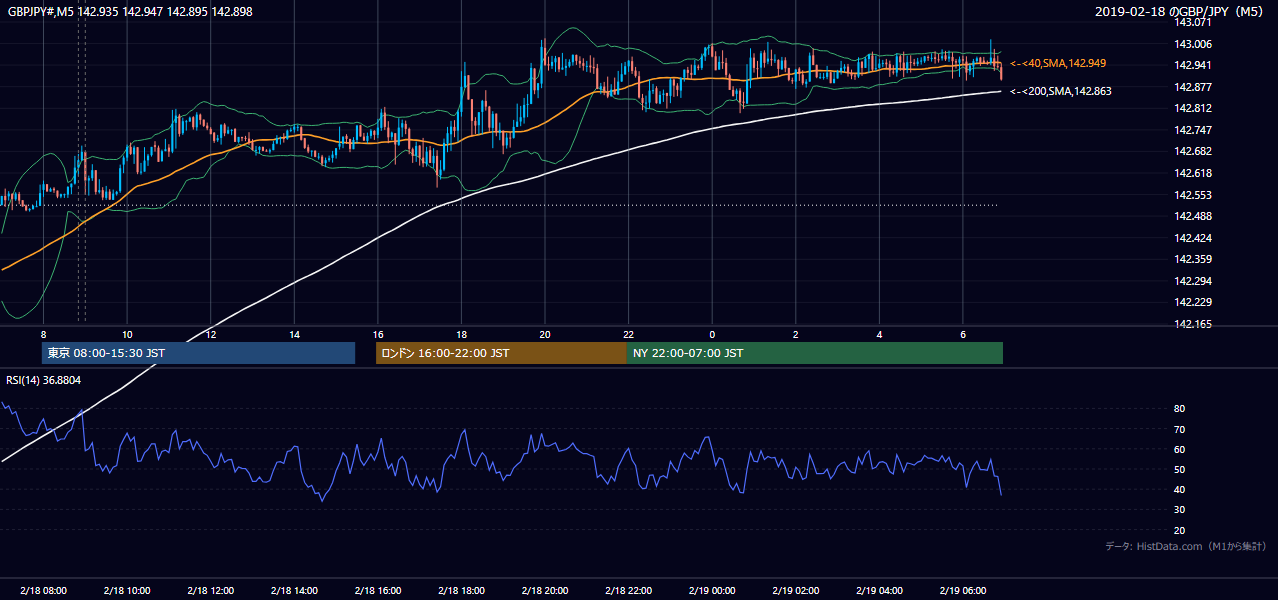Click hour label 22 under price chart
The height and width of the screenshot is (600, 1278).
coord(629,334)
